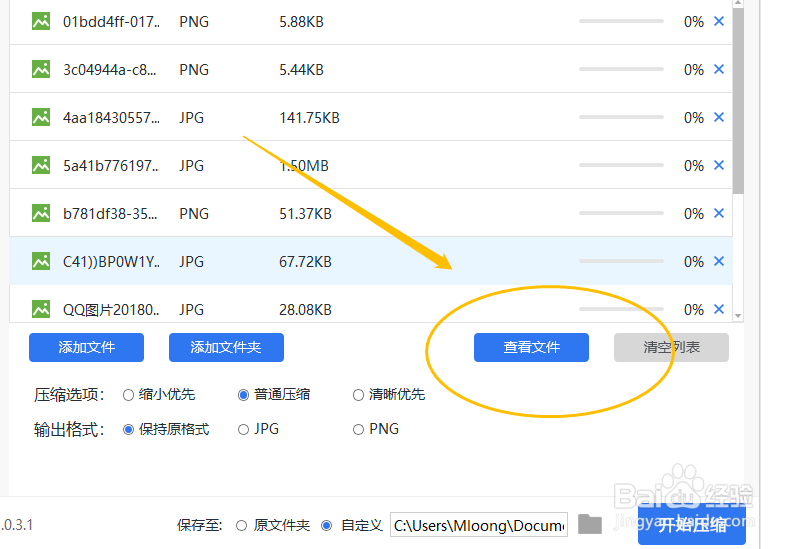Viewport: 800px width, 549px height.
Task: Choose 保持原格式 output format
Action: [129, 430]
